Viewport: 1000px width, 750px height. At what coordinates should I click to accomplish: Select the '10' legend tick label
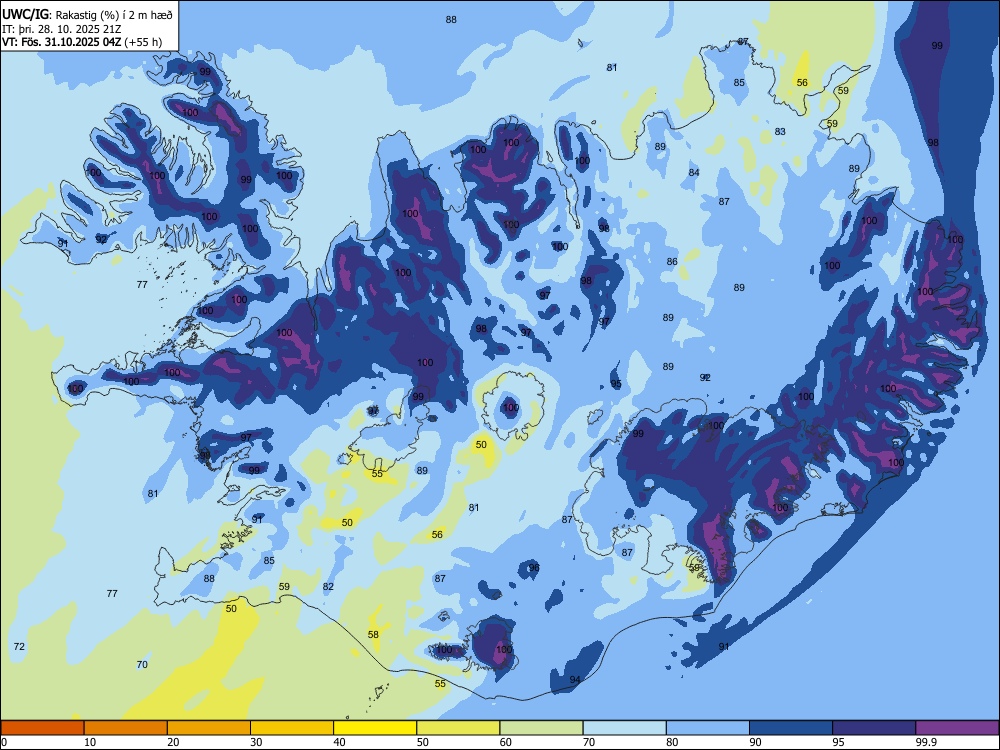point(90,742)
